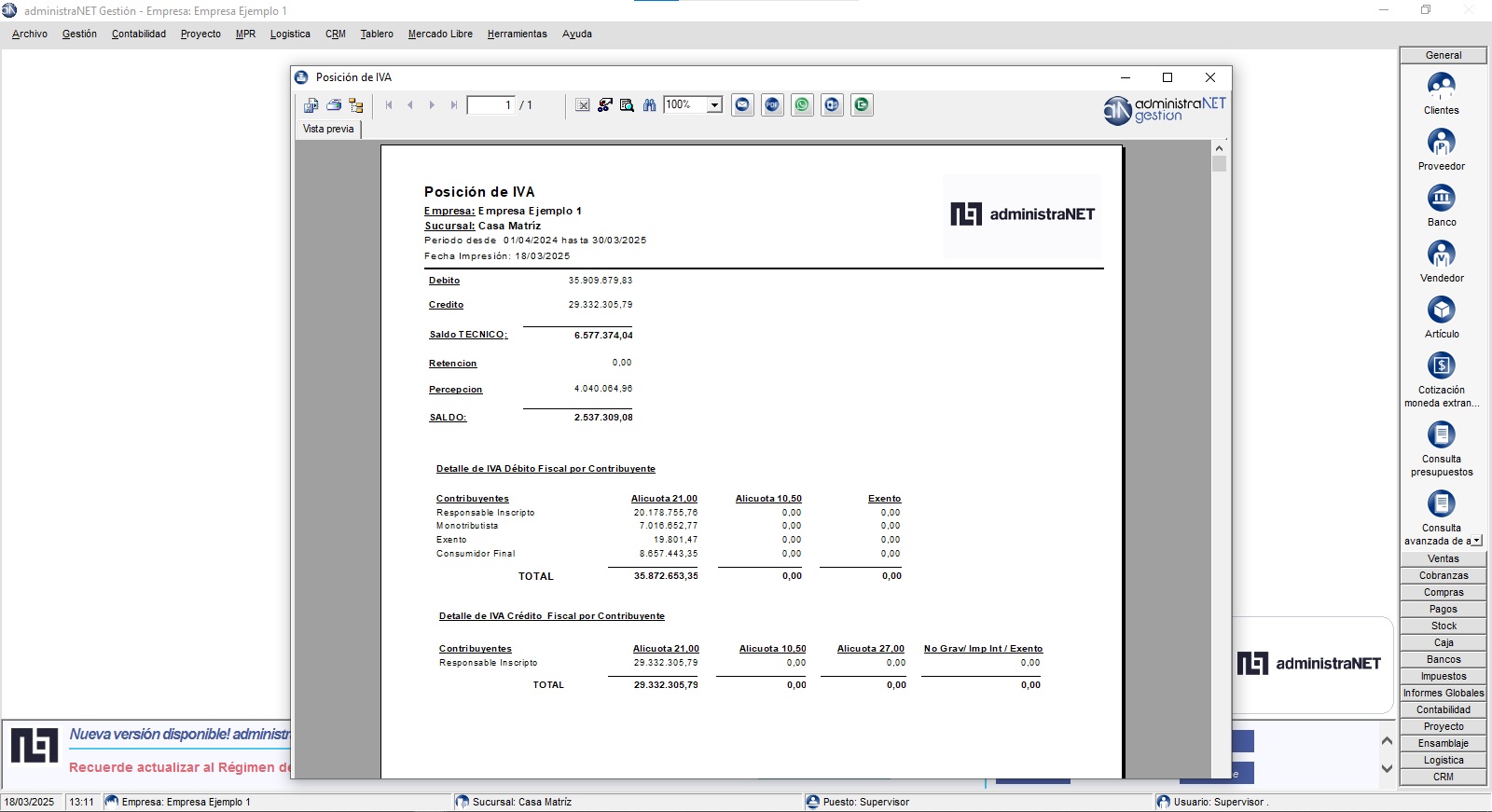The image size is (1492, 812).
Task: Select the Vista previa tab
Action: tap(328, 129)
